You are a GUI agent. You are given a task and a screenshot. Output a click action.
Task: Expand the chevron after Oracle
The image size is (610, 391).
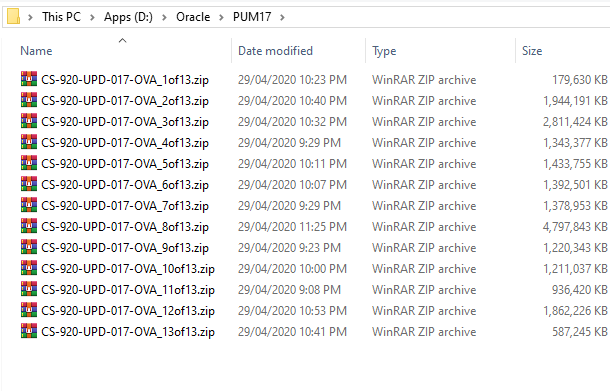[221, 17]
